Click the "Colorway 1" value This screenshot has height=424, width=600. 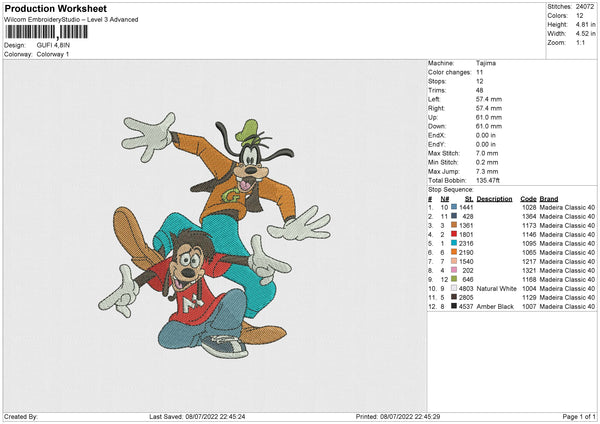(53, 54)
